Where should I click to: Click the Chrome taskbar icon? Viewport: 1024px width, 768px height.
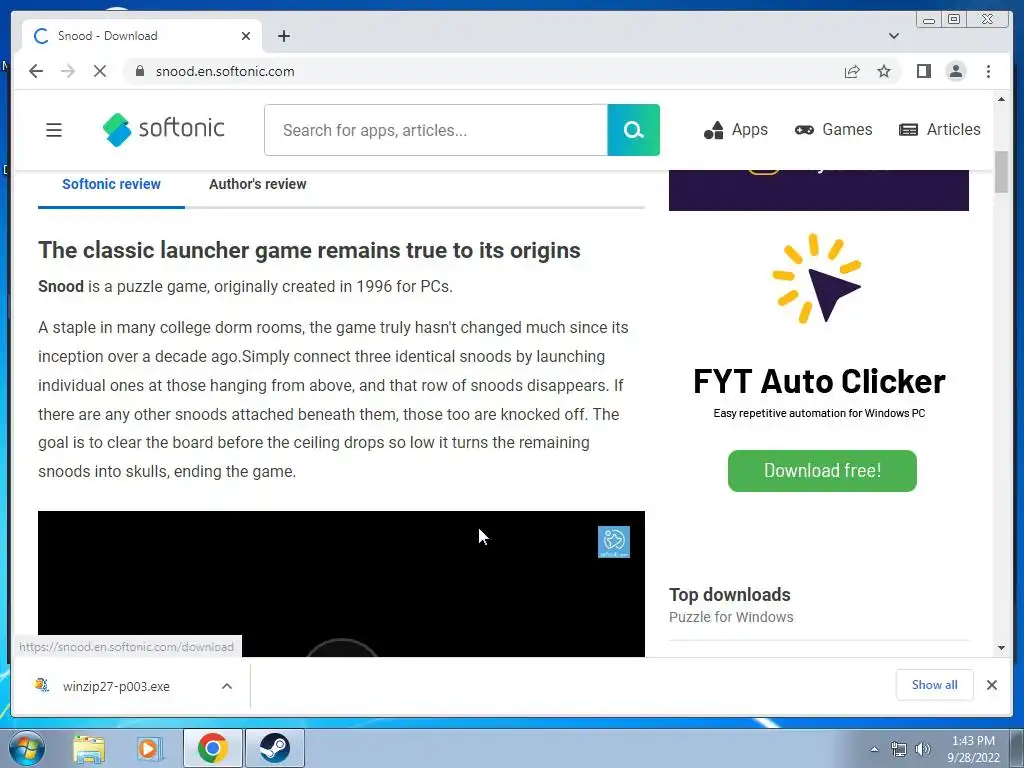(212, 748)
